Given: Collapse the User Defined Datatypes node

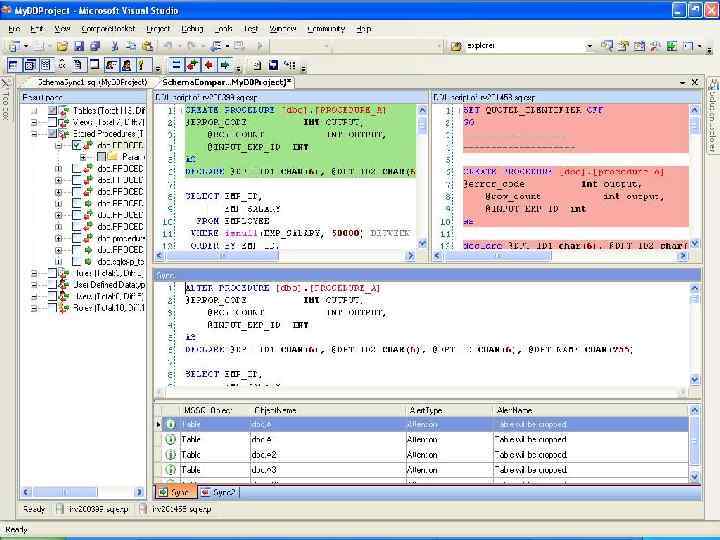Looking at the screenshot, I should (34, 285).
